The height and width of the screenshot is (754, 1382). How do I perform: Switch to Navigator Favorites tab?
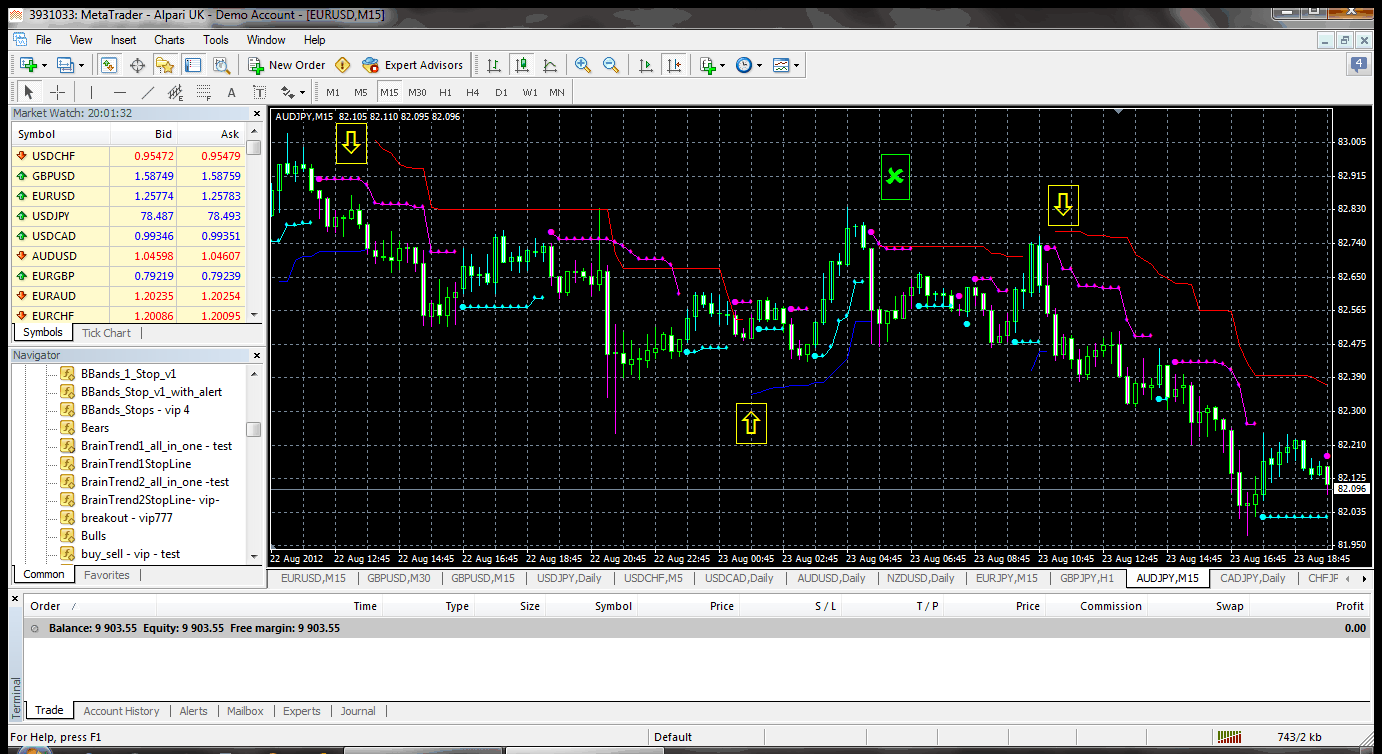[x=106, y=575]
